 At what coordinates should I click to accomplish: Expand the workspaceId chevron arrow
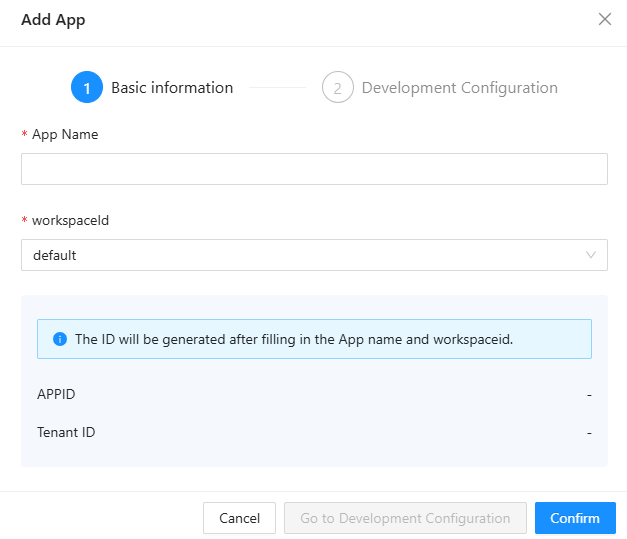[x=591, y=255]
